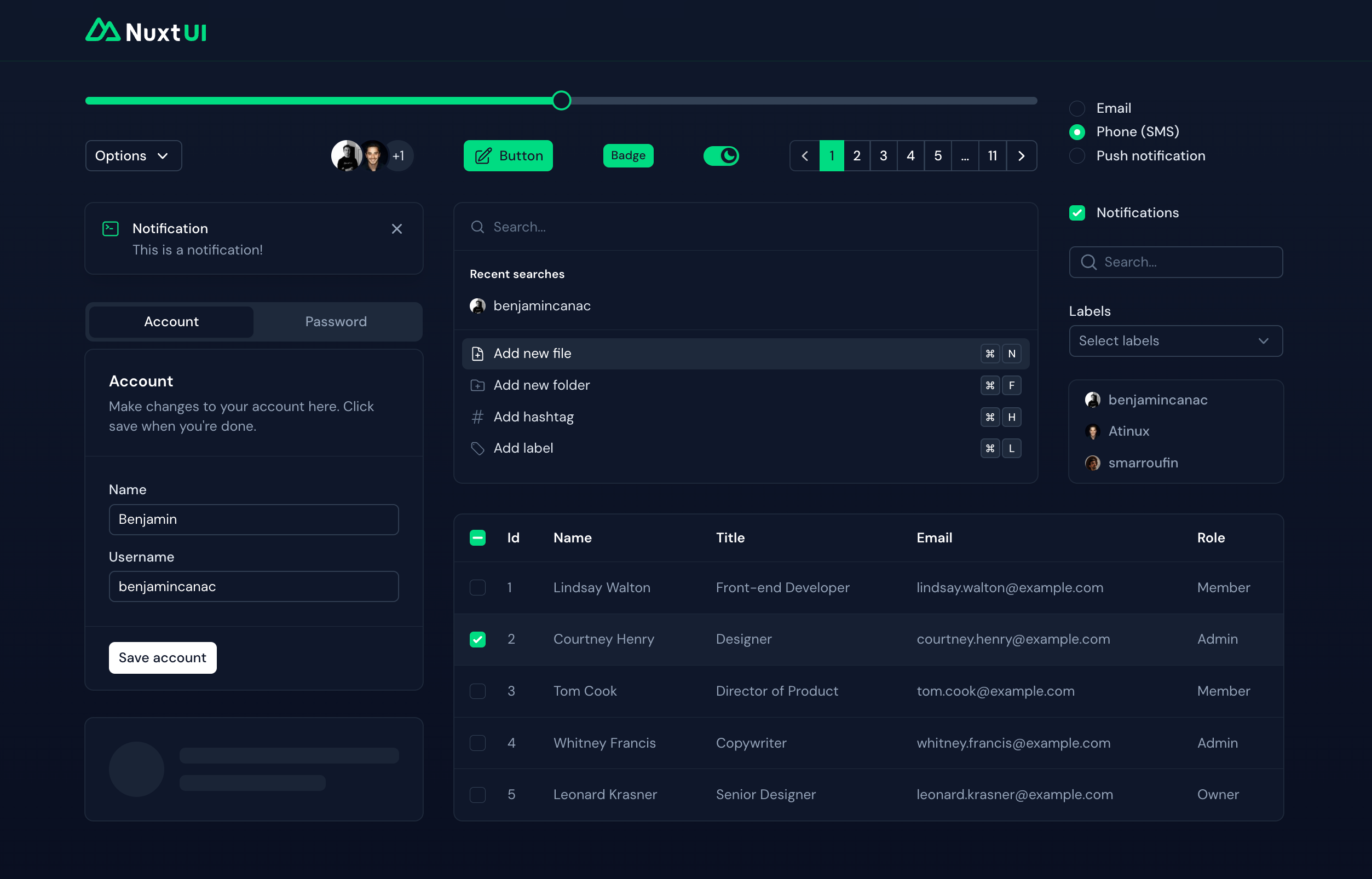The width and height of the screenshot is (1372, 879).
Task: Select the Email radio option
Action: tap(1077, 108)
